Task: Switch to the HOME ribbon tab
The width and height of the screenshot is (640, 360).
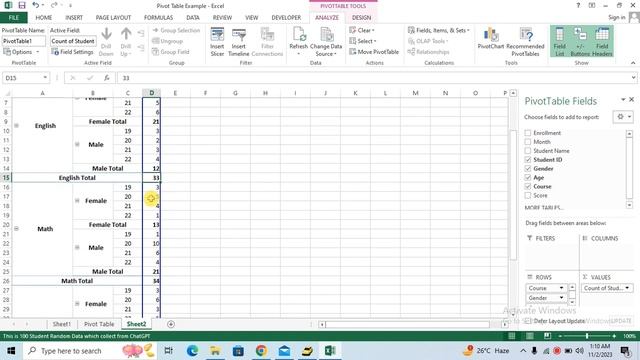Action: pyautogui.click(x=44, y=18)
